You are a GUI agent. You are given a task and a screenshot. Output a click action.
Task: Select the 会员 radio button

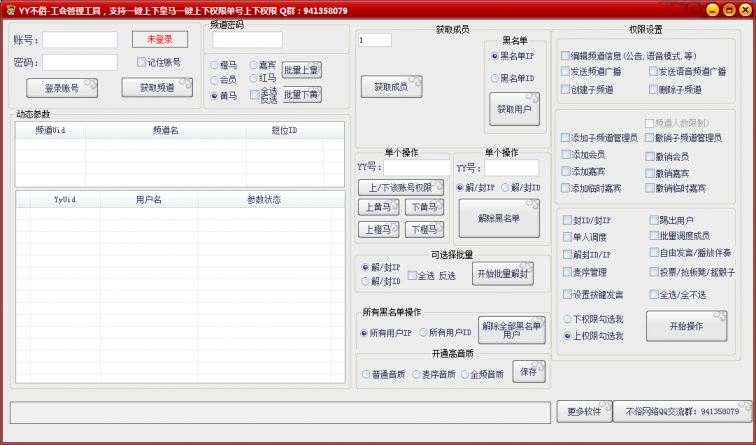click(214, 80)
